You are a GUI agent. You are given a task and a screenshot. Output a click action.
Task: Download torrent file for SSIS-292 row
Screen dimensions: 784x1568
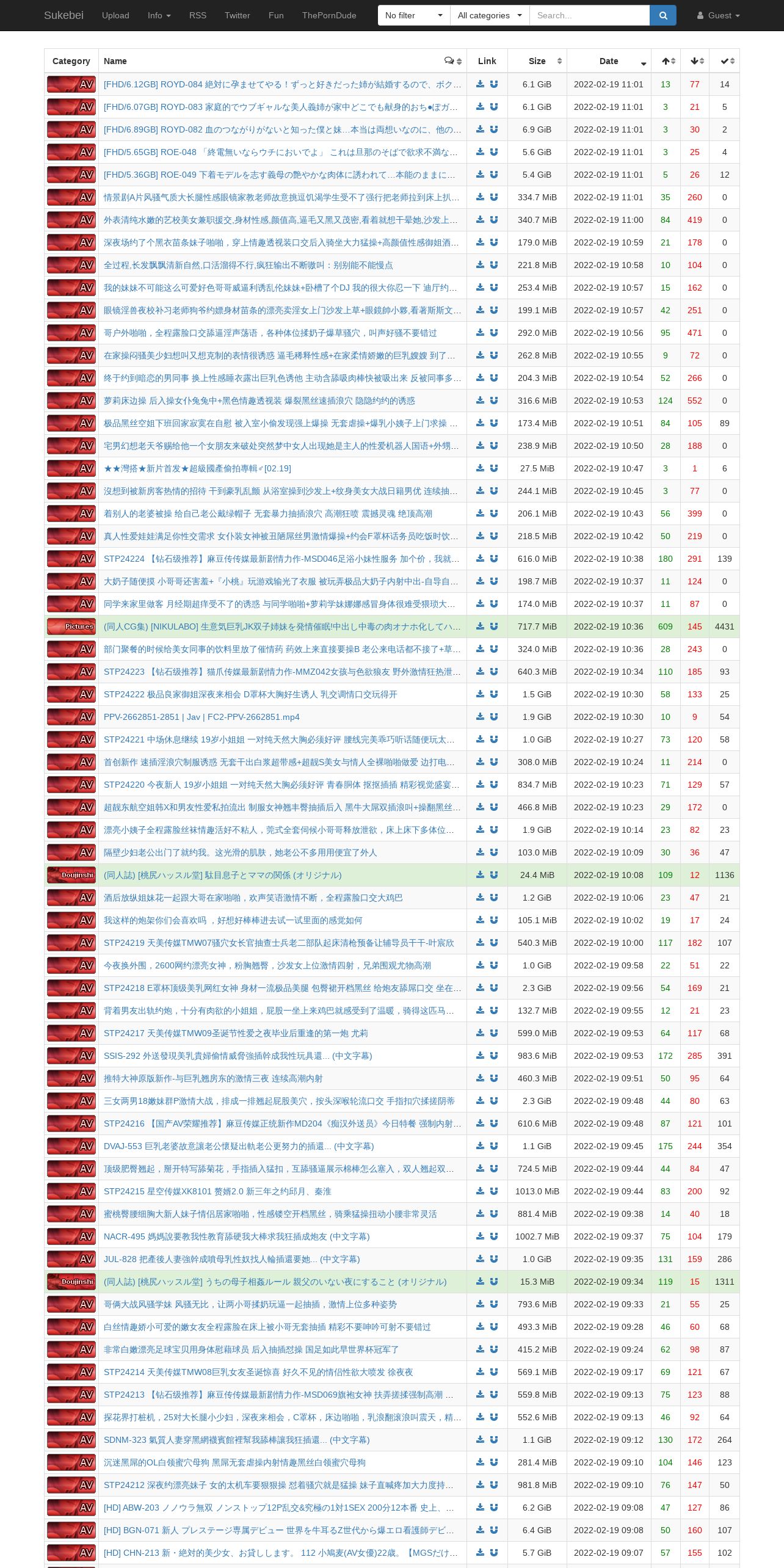coord(481,1056)
